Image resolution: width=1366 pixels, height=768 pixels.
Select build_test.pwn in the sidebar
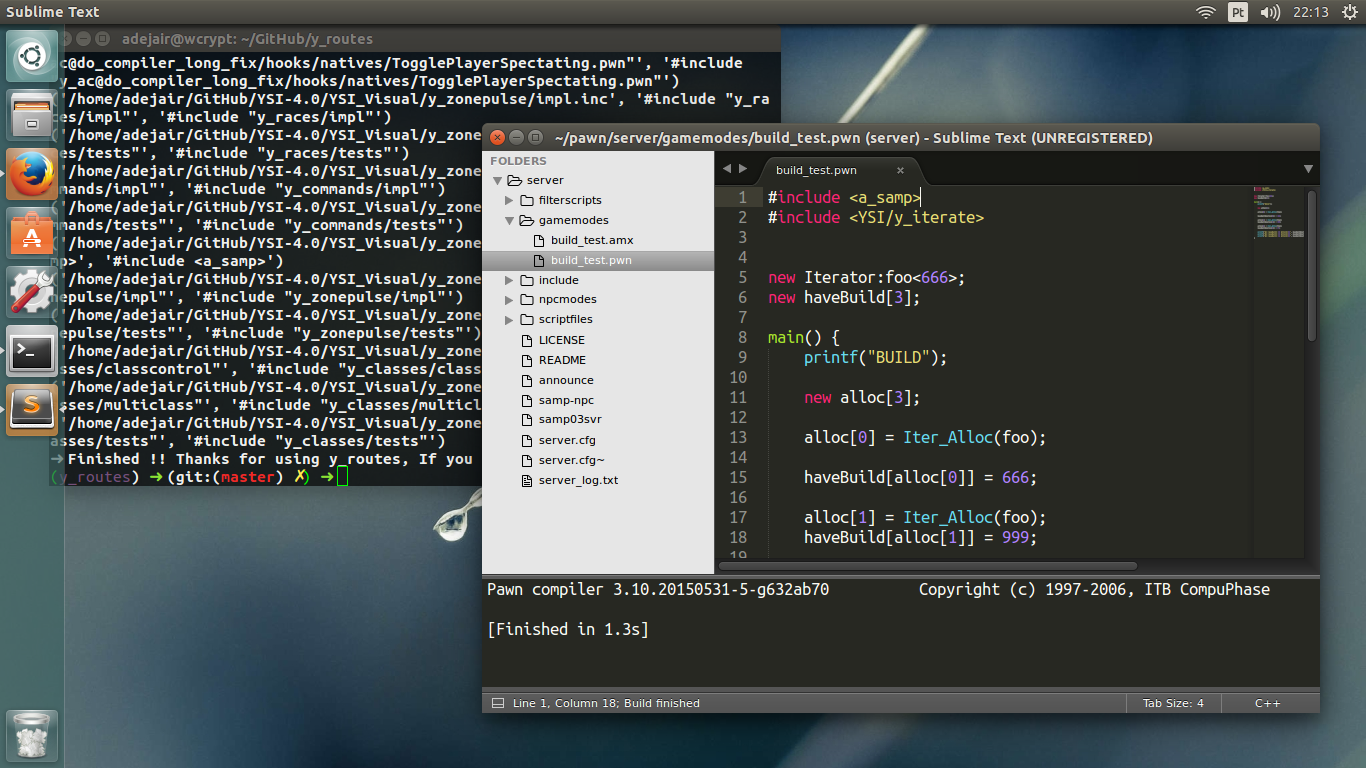[598, 260]
